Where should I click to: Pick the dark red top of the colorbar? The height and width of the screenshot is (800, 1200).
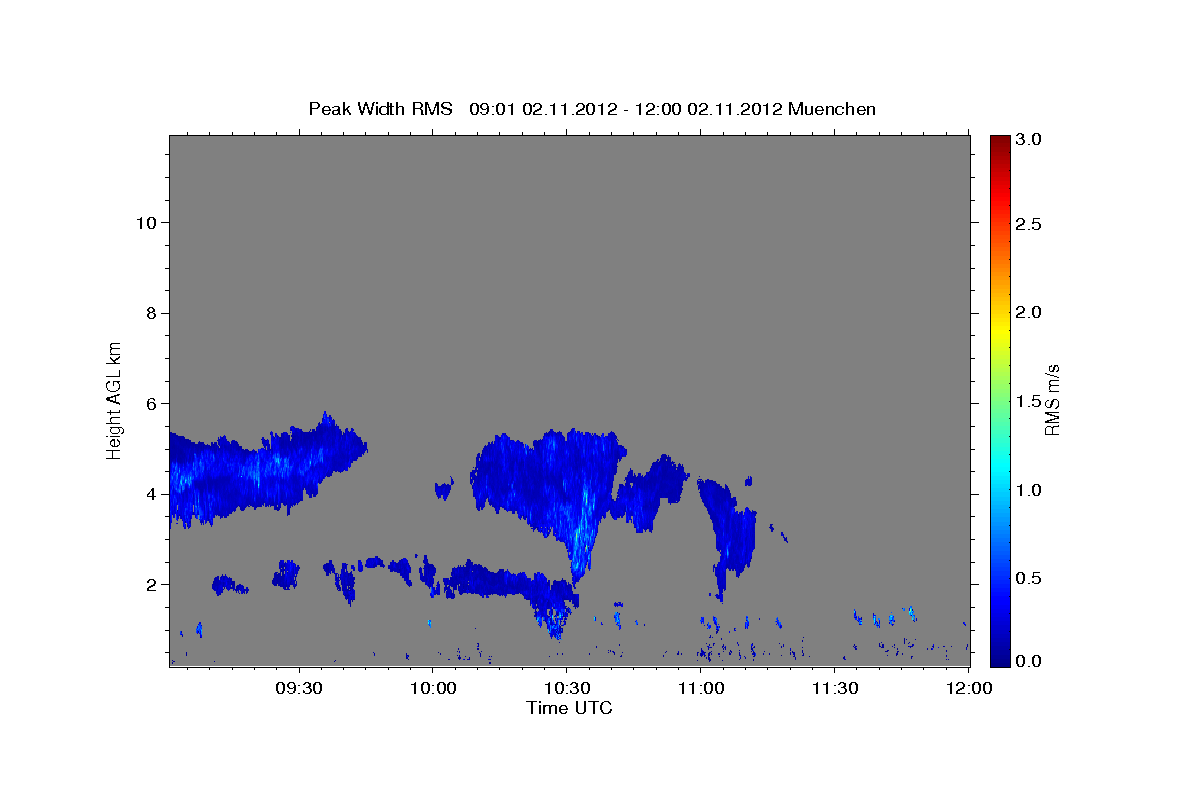coord(999,141)
